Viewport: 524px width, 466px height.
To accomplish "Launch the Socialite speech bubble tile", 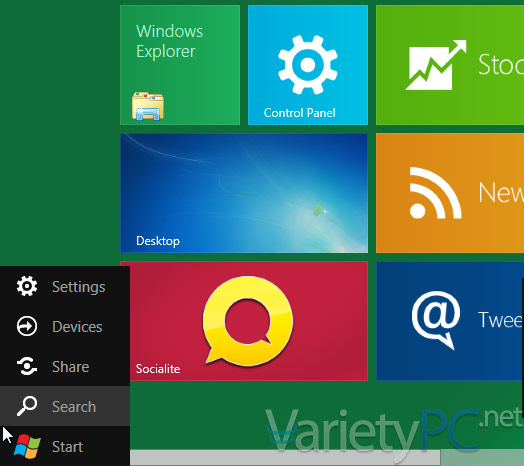I will click(x=249, y=321).
